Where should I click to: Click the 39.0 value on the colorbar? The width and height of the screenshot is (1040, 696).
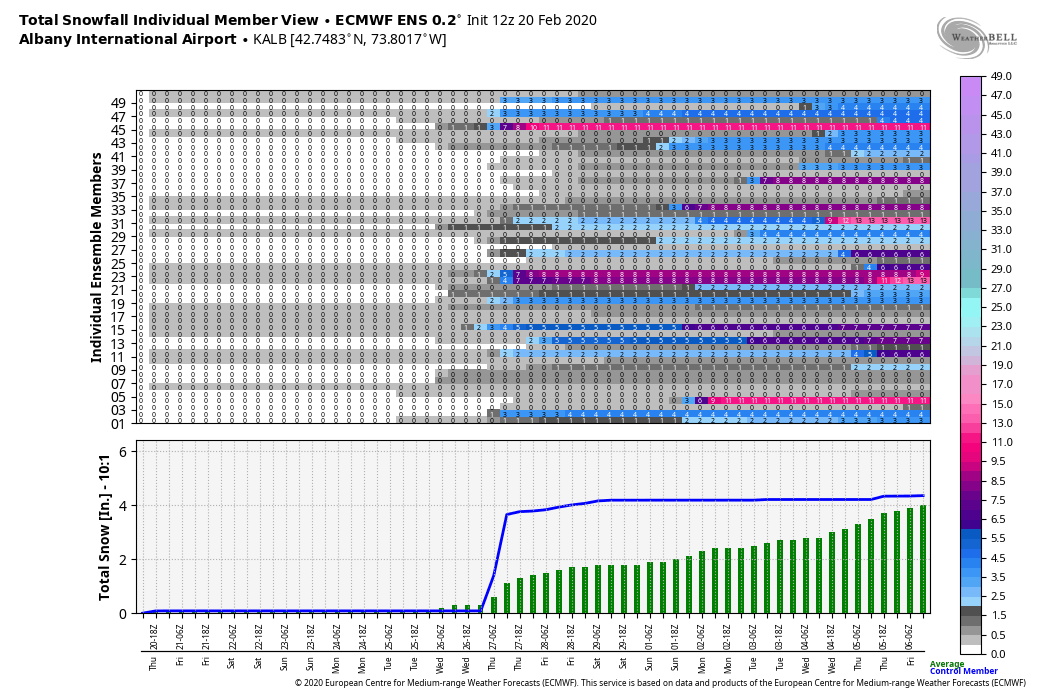pyautogui.click(x=1001, y=173)
